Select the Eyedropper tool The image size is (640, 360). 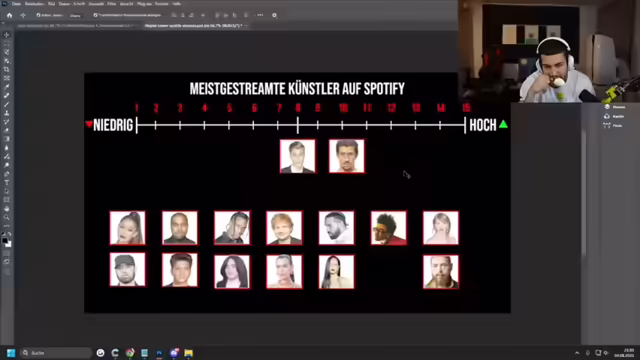(7, 87)
